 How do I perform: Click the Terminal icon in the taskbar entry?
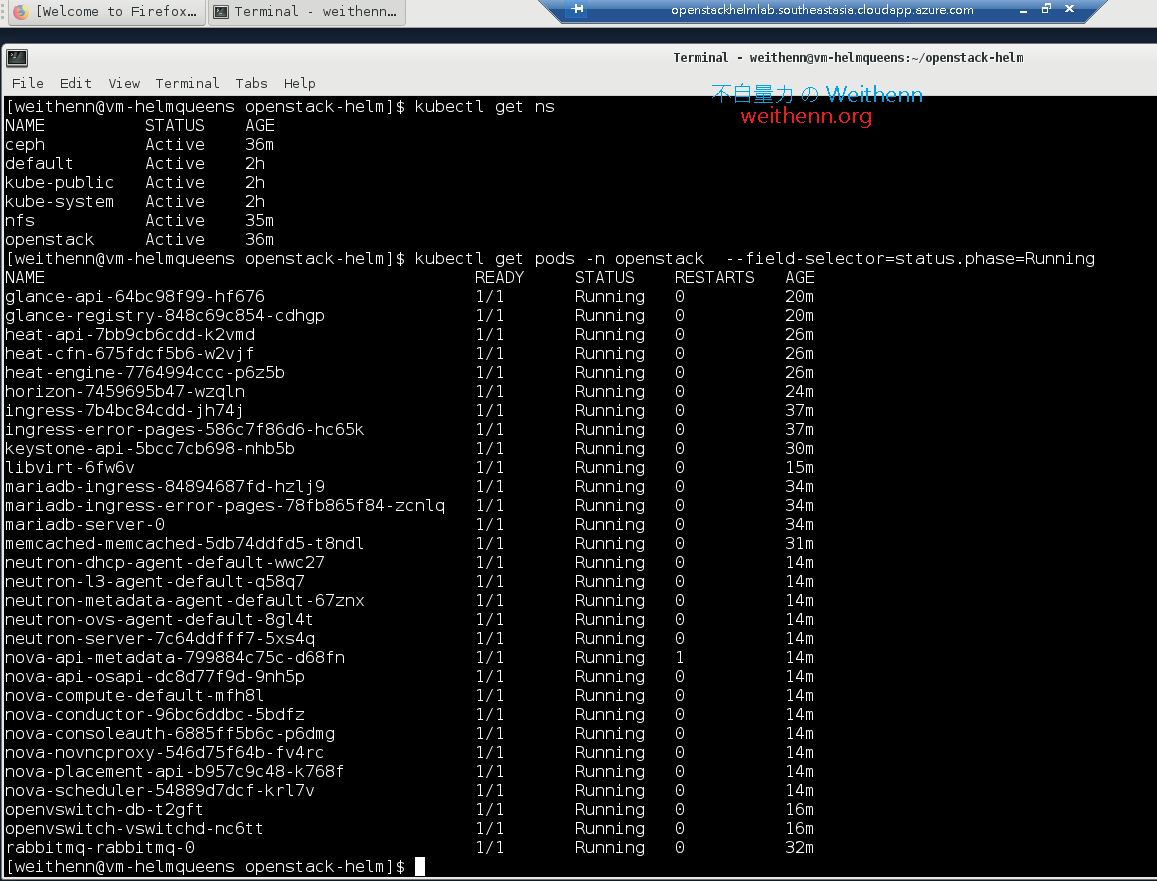coord(220,12)
